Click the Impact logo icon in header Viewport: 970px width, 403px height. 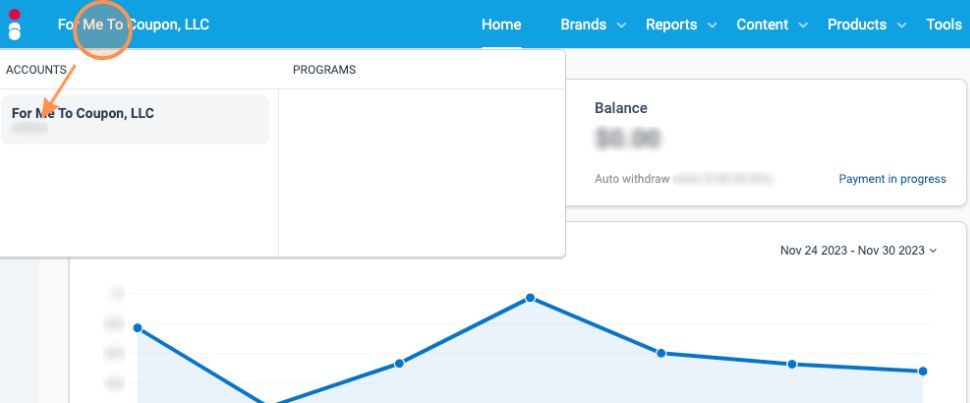[x=14, y=24]
